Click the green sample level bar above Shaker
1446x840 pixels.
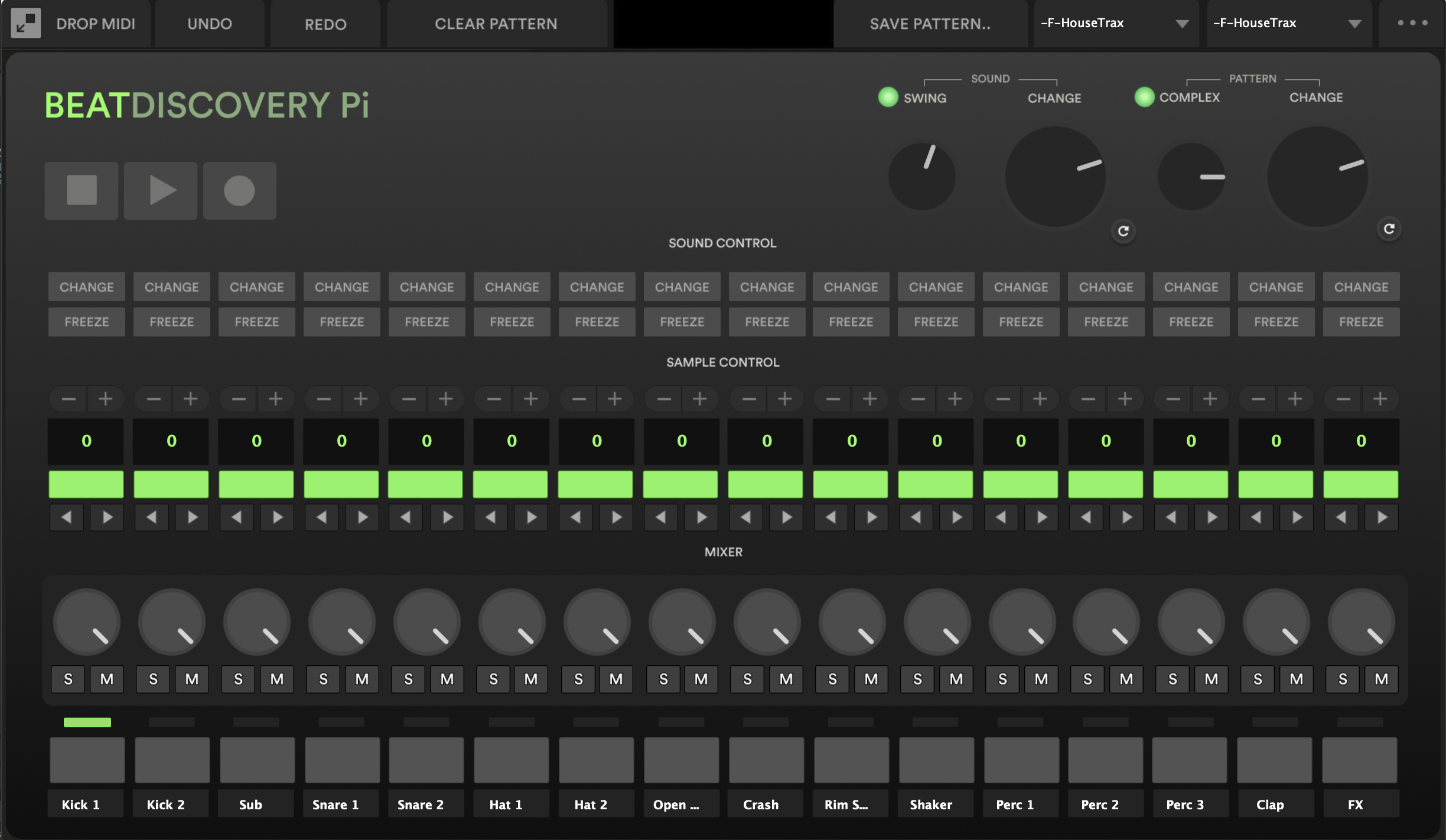935,484
